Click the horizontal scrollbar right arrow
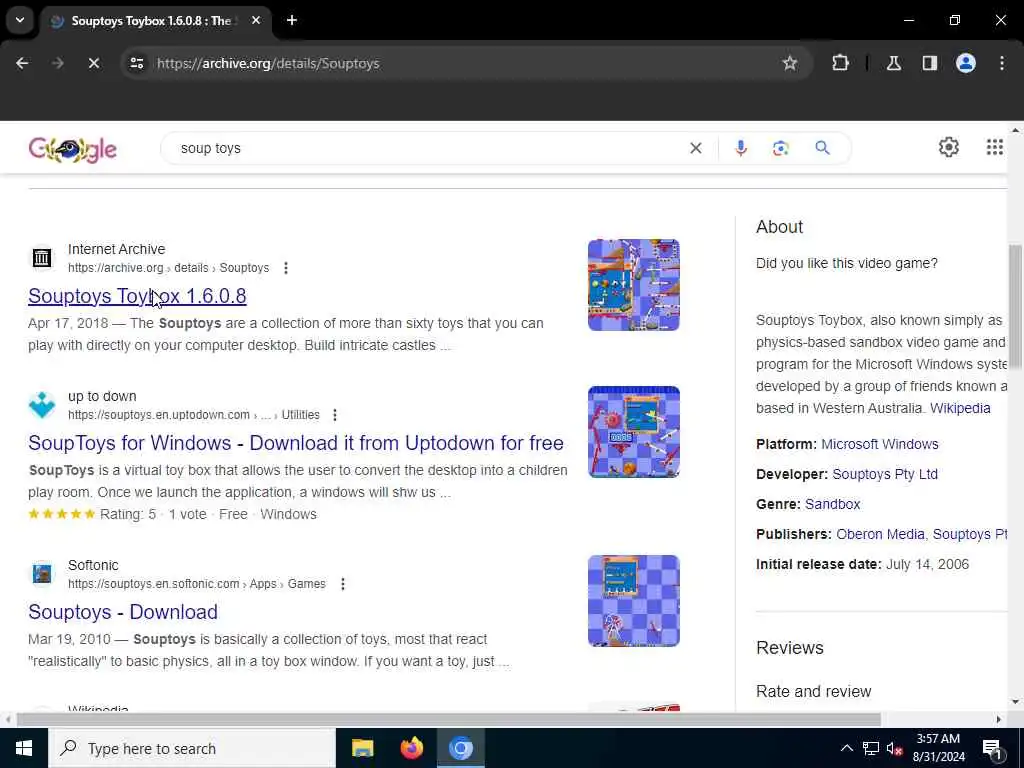1024x768 pixels. (999, 720)
